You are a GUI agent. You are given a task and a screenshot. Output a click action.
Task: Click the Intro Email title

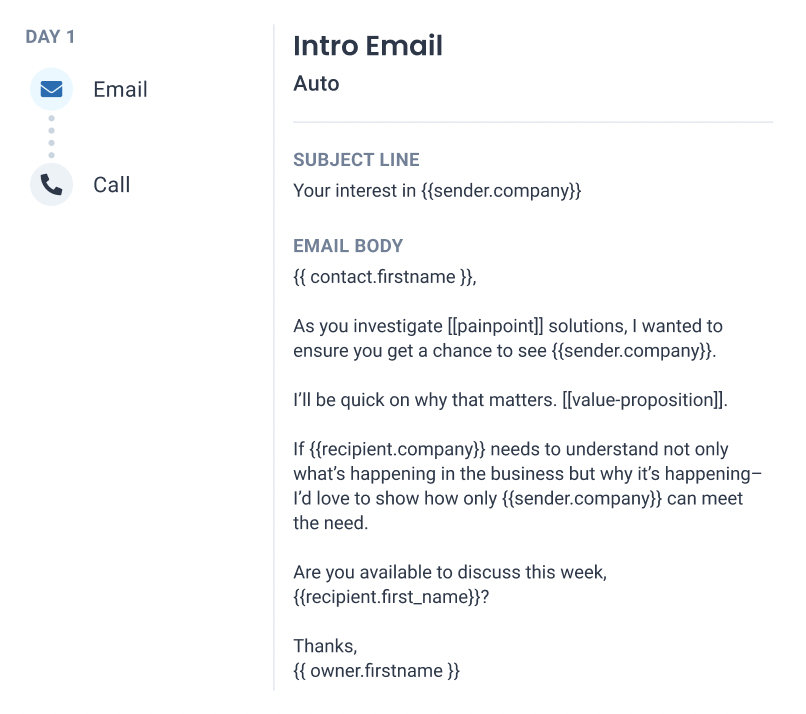(x=368, y=45)
